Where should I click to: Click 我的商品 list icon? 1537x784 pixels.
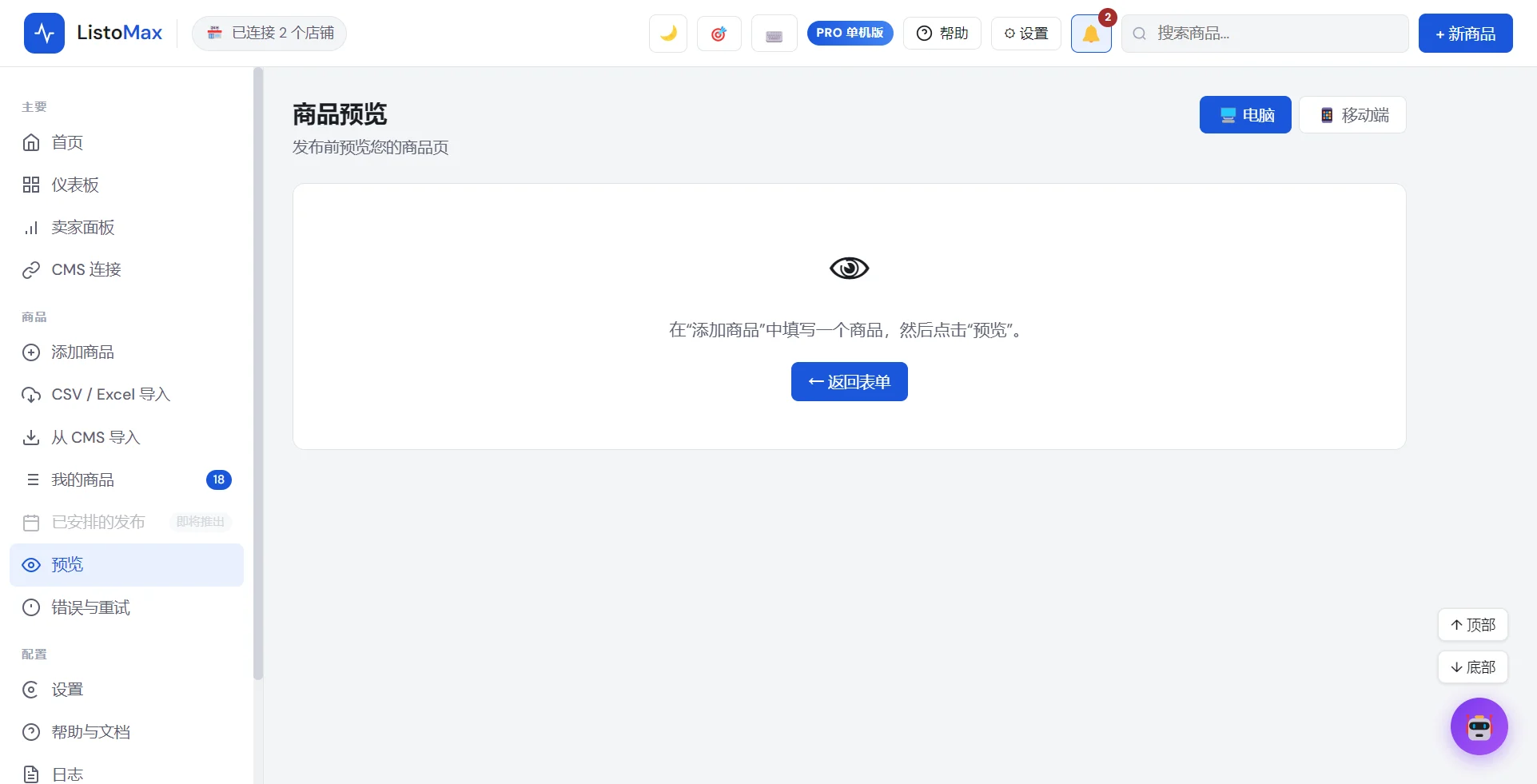tap(32, 480)
